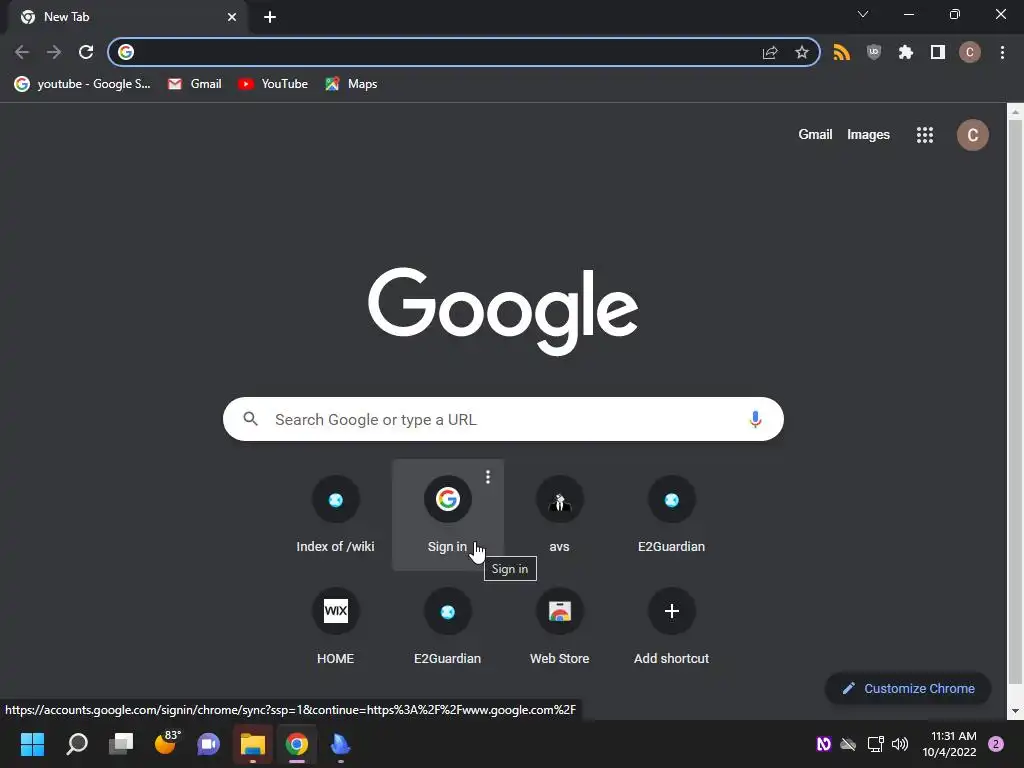
Task: Open the blue bird app on taskbar
Action: (x=340, y=744)
